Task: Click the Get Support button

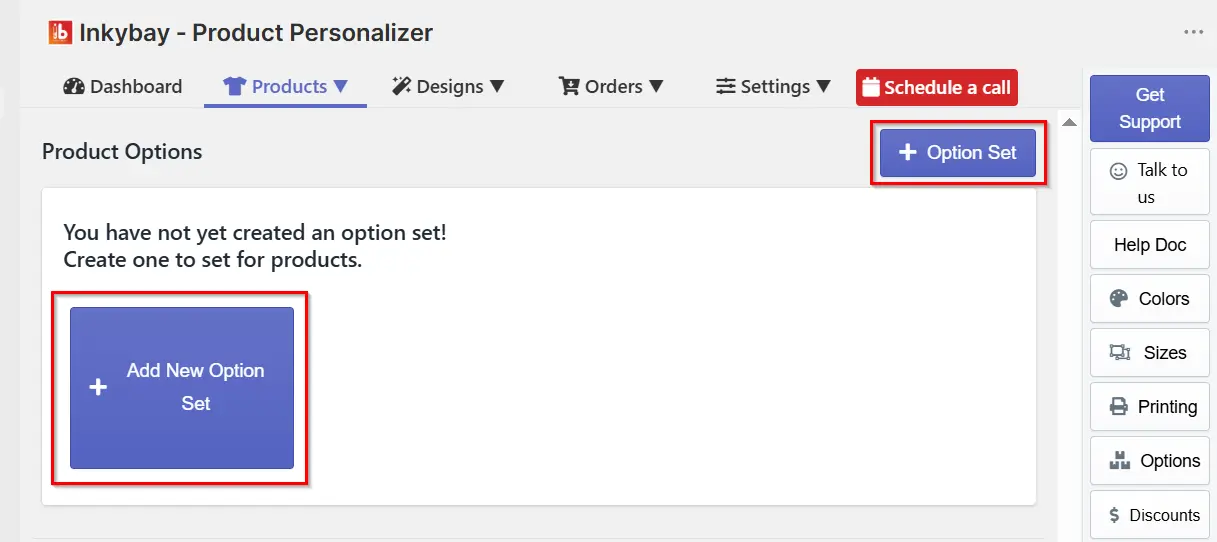Action: pyautogui.click(x=1150, y=108)
